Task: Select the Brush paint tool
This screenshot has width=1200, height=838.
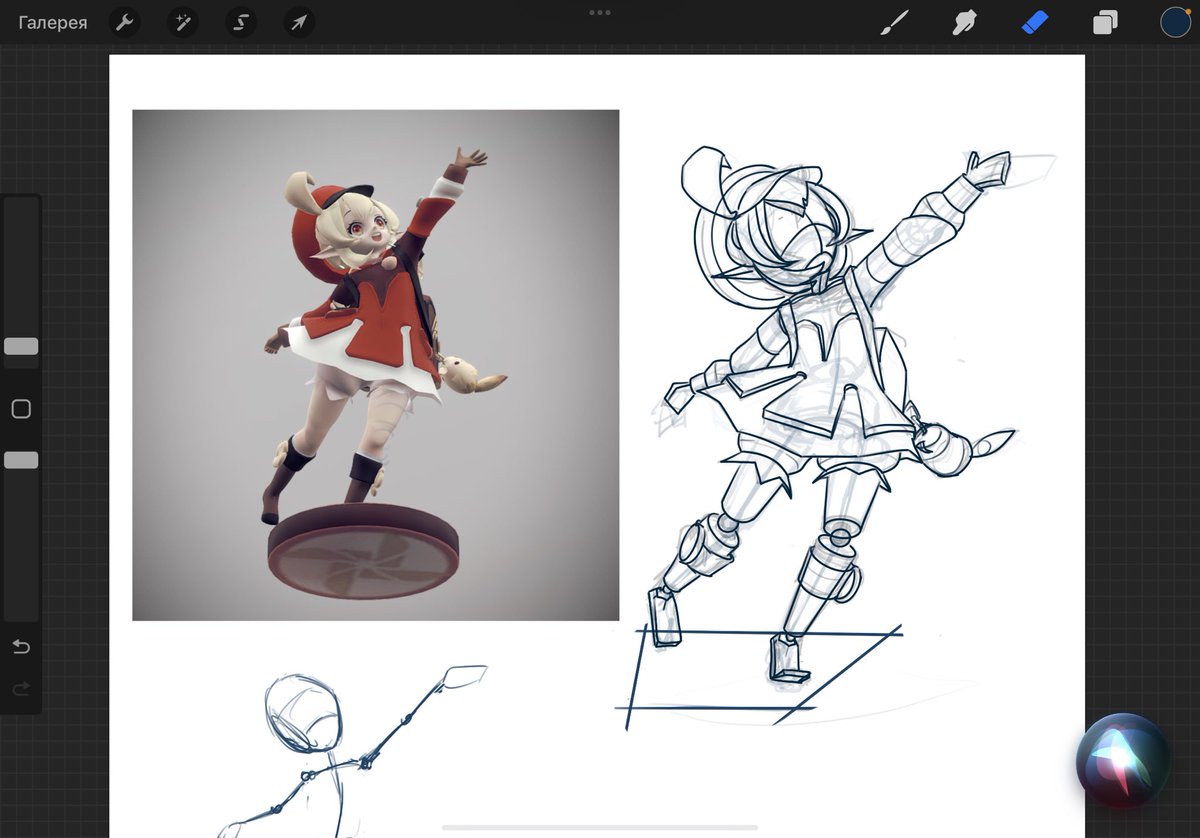Action: pos(893,22)
